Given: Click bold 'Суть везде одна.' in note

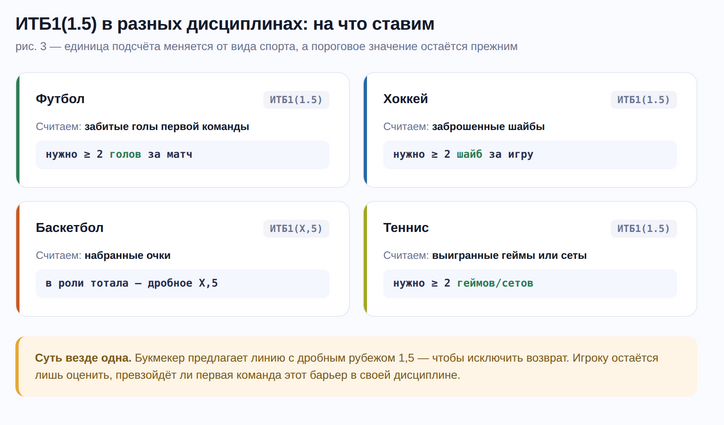Looking at the screenshot, I should [x=83, y=357].
